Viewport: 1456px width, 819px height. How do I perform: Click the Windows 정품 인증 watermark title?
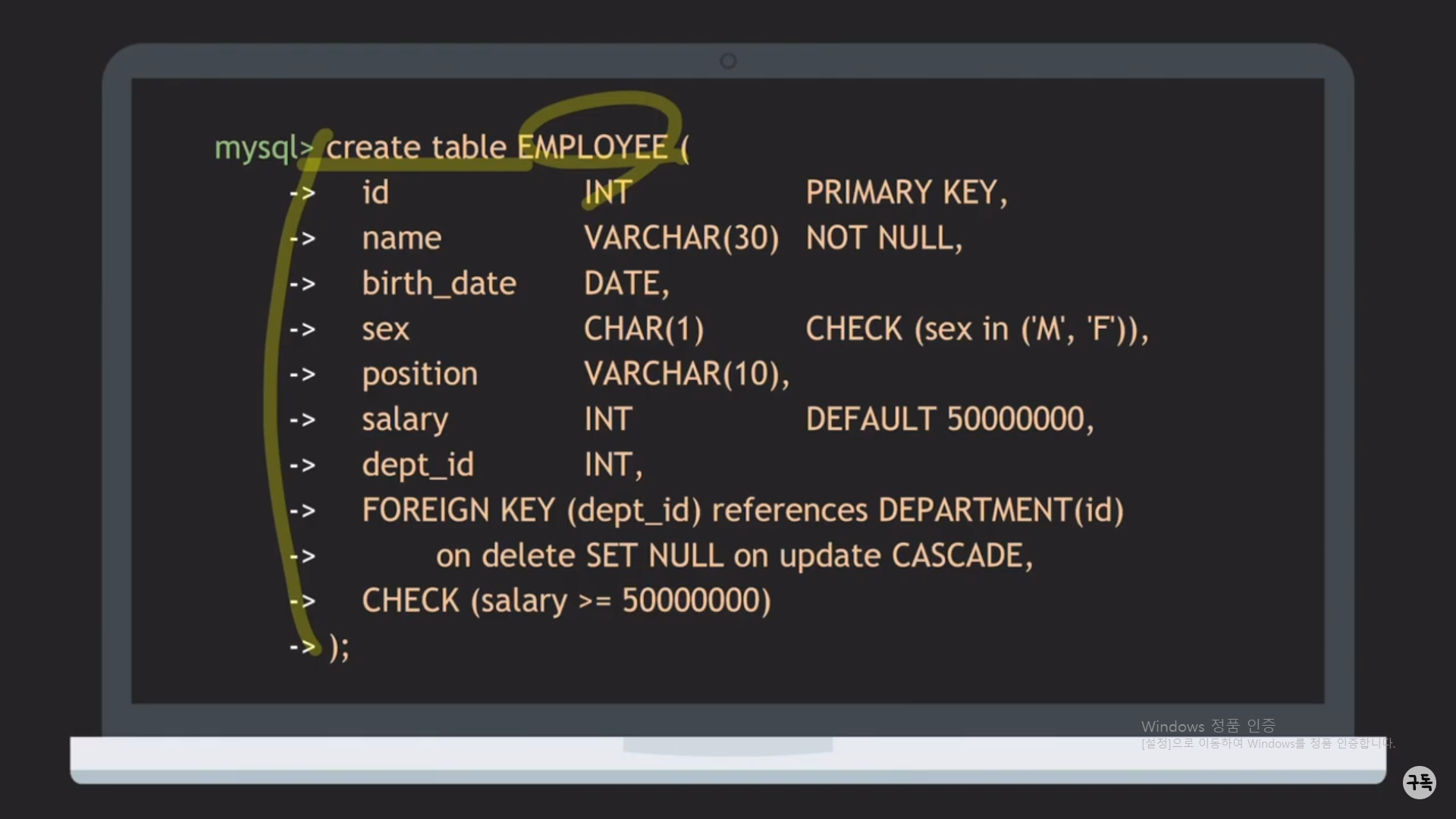click(1208, 726)
